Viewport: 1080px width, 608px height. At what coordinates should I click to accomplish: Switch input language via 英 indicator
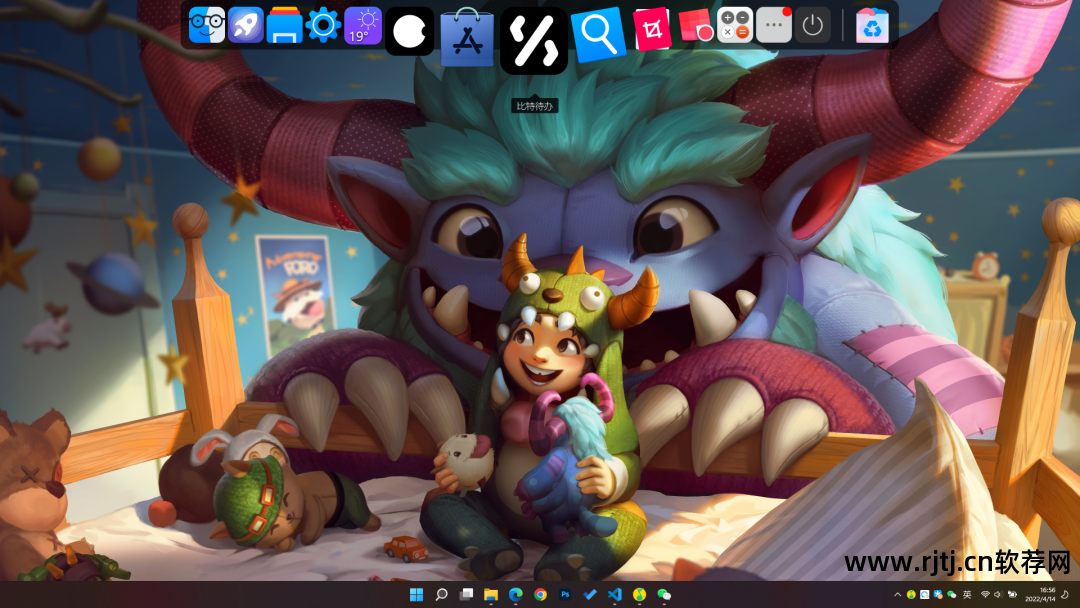[967, 594]
